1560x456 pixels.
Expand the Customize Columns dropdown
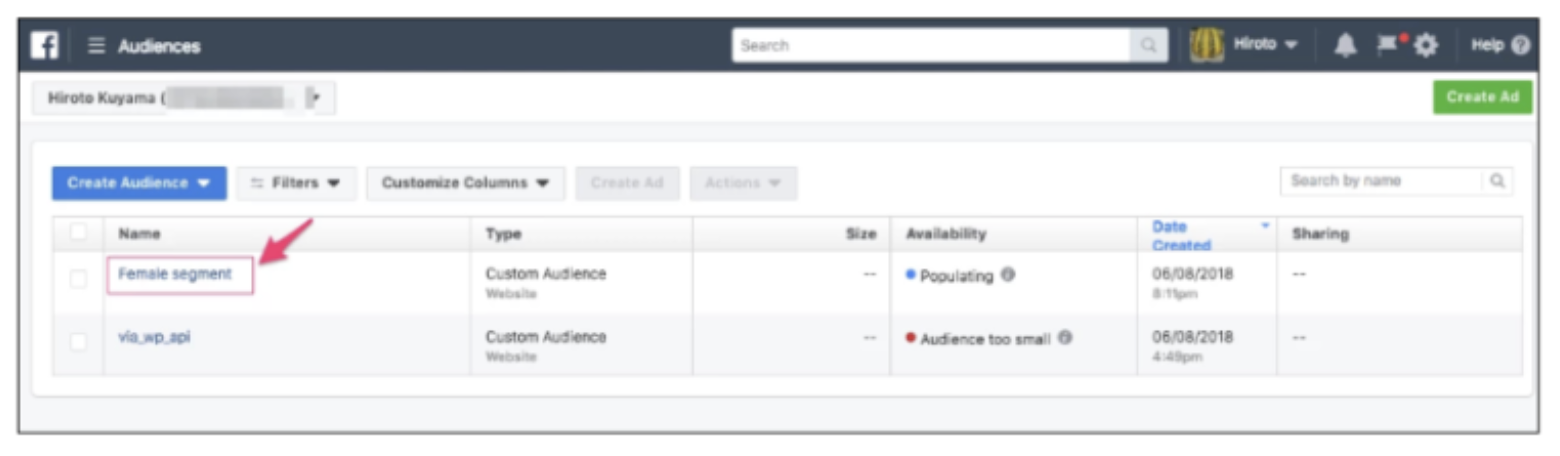pyautogui.click(x=465, y=183)
